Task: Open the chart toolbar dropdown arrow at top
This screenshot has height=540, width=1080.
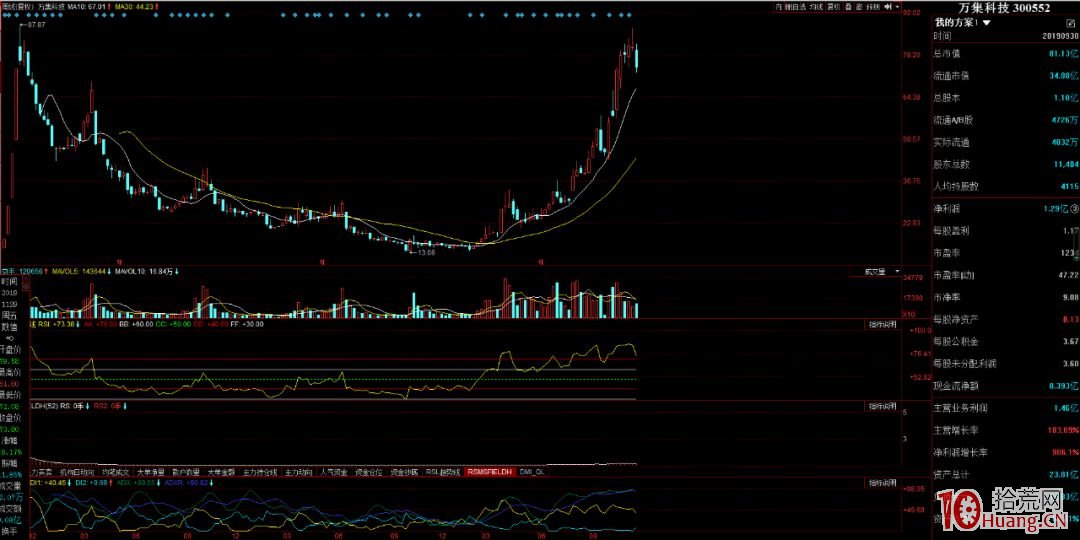Action: point(897,6)
